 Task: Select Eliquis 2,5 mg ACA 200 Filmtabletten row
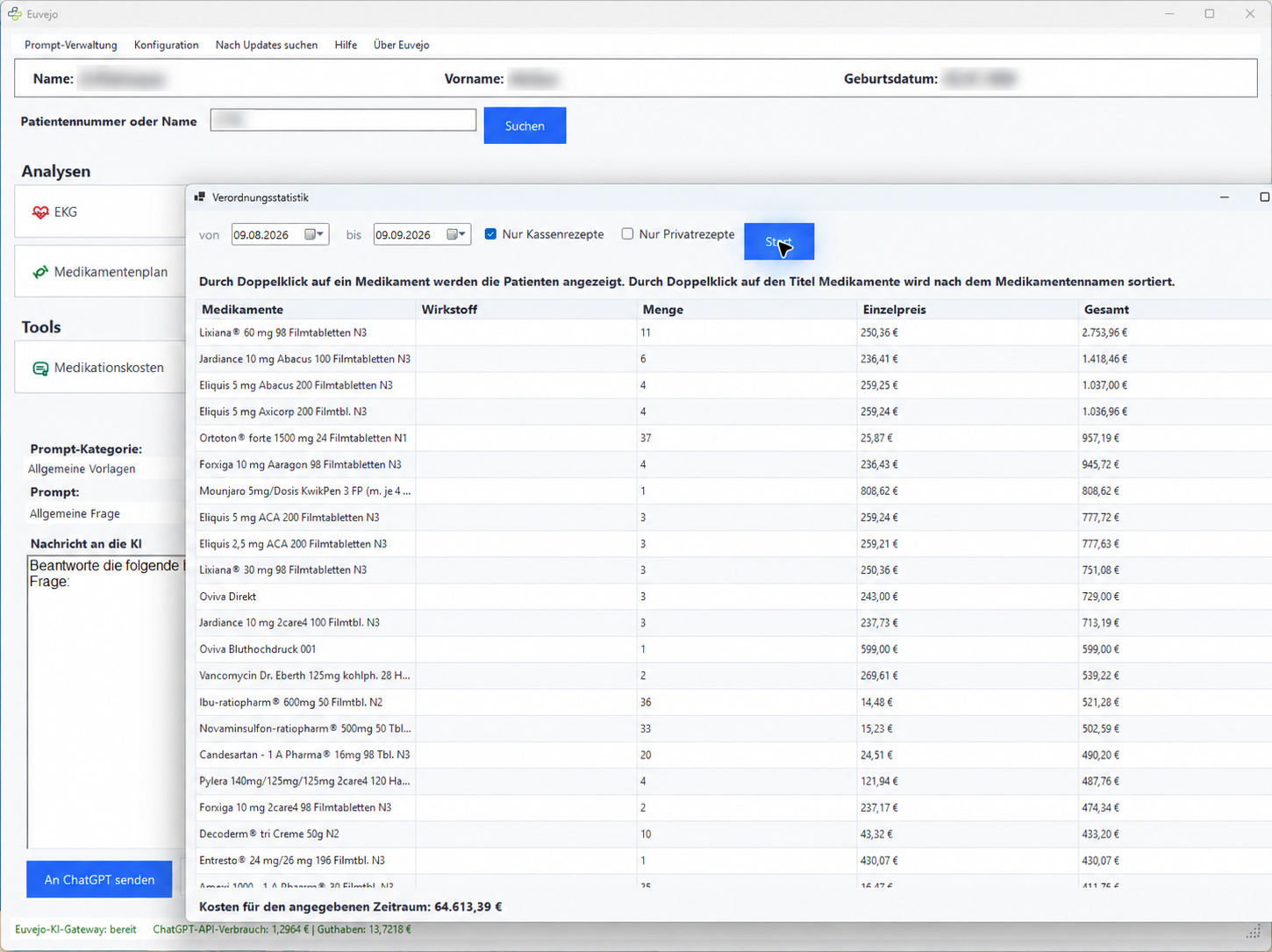(732, 544)
